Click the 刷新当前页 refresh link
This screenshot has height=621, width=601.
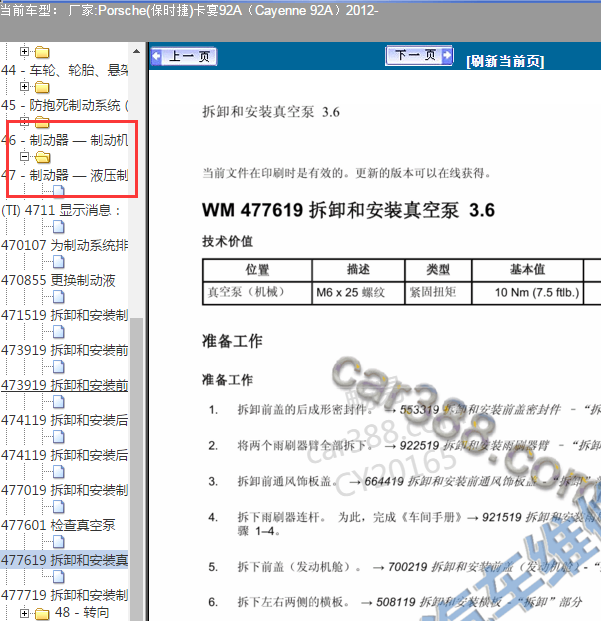pyautogui.click(x=505, y=61)
